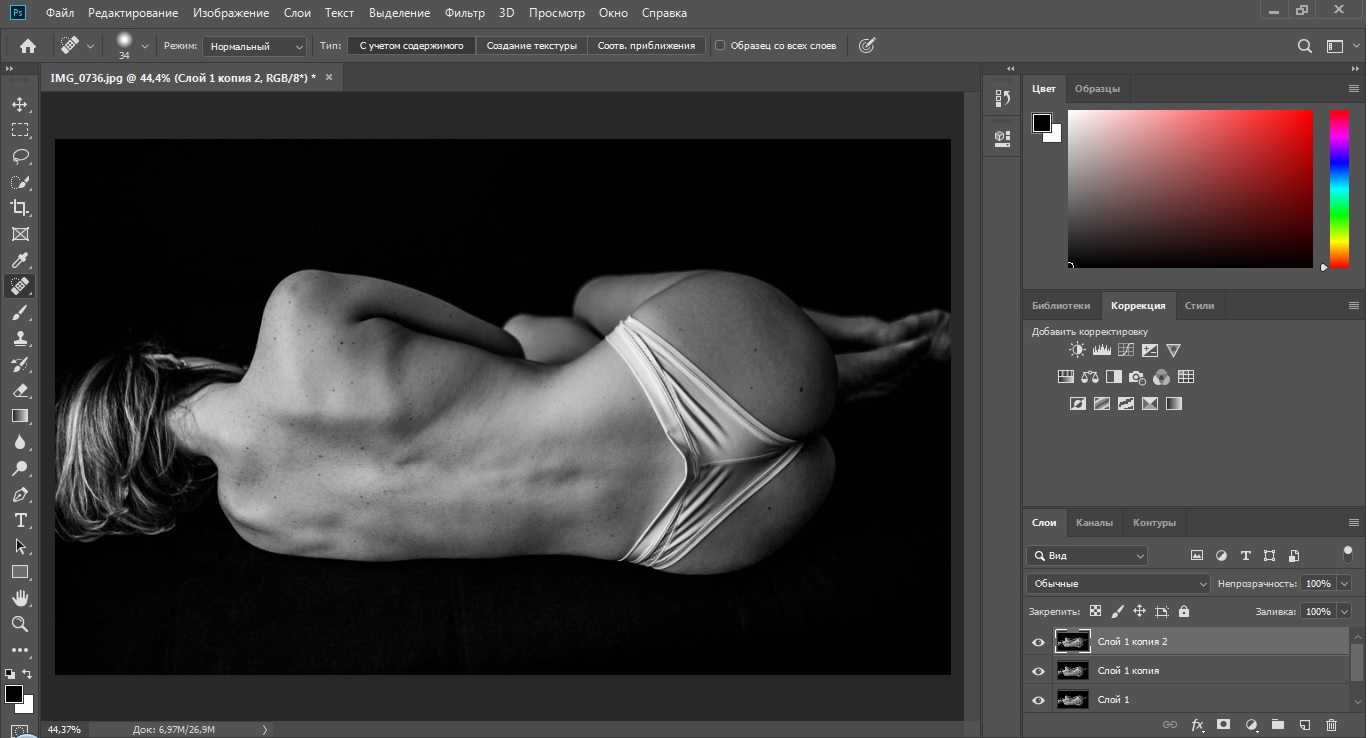Click the hue spectrum slider
Image resolution: width=1368 pixels, height=738 pixels.
[1339, 189]
